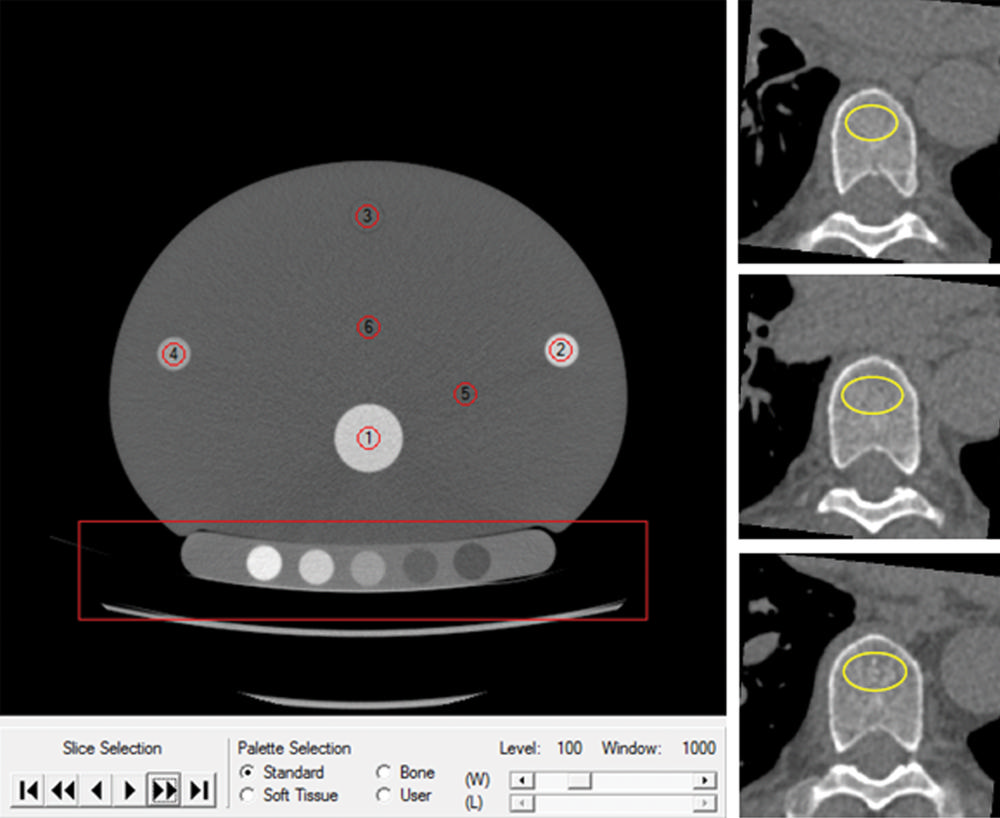Click ROI marker 4 on left insert
1000x818 pixels.
174,353
